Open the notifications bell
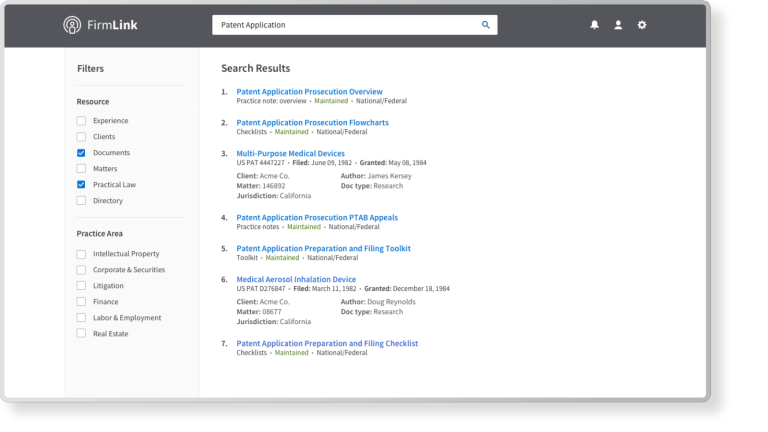Image resolution: width=768 pixels, height=432 pixels. click(594, 25)
